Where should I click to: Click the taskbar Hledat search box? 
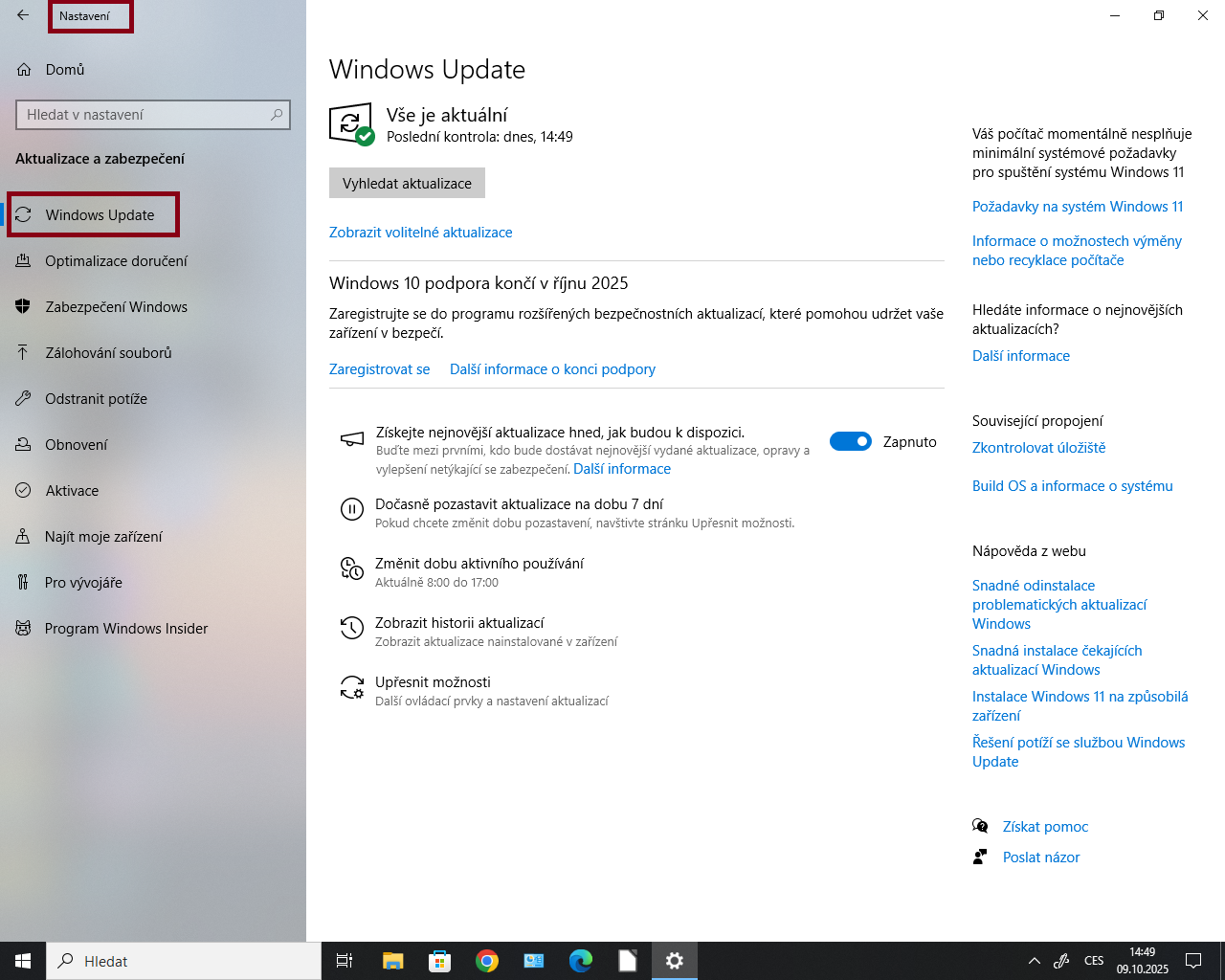point(184,961)
